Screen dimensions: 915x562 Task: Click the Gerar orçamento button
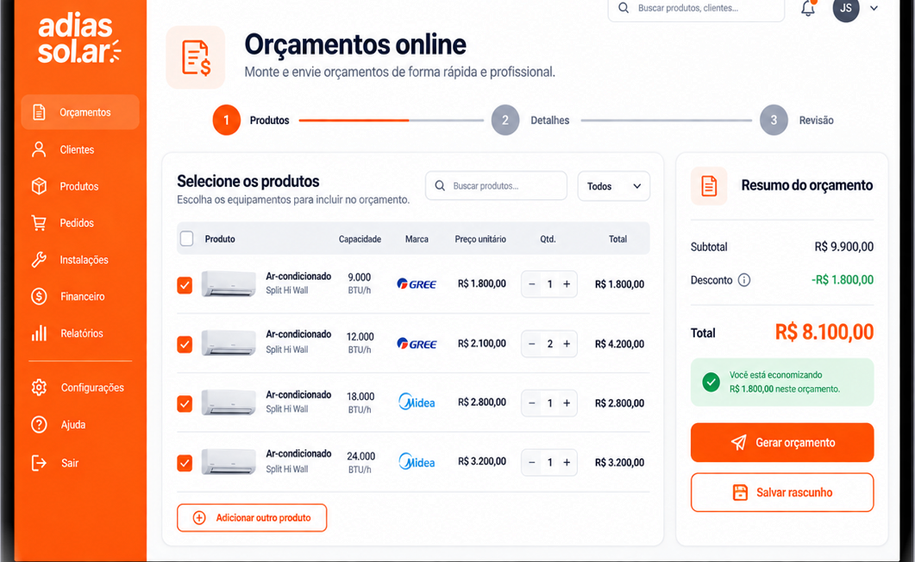pyautogui.click(x=782, y=442)
